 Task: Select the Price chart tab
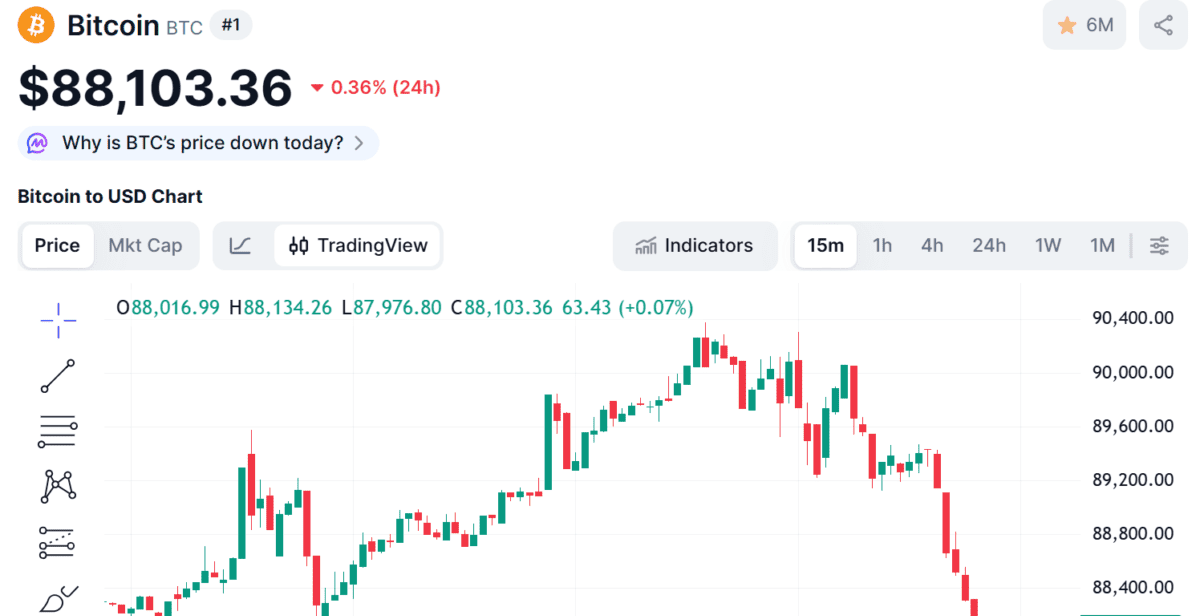[57, 246]
